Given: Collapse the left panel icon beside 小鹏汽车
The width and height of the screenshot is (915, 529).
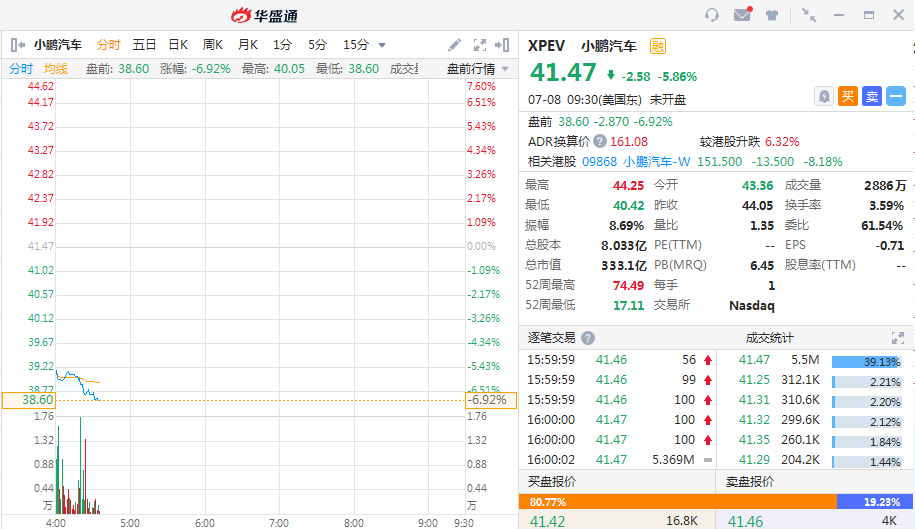Looking at the screenshot, I should pos(18,45).
